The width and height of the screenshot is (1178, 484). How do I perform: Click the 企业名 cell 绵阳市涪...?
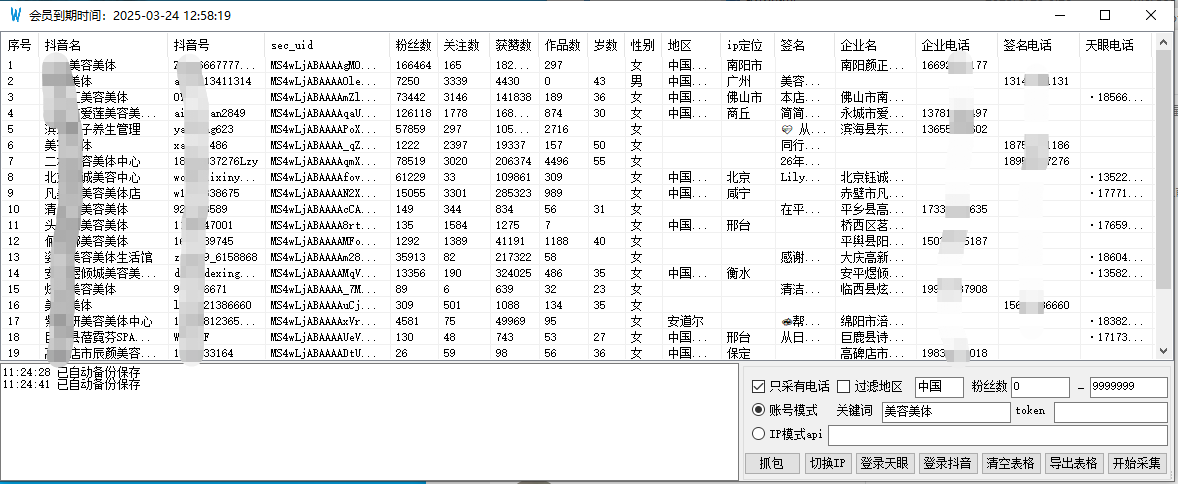click(x=875, y=321)
